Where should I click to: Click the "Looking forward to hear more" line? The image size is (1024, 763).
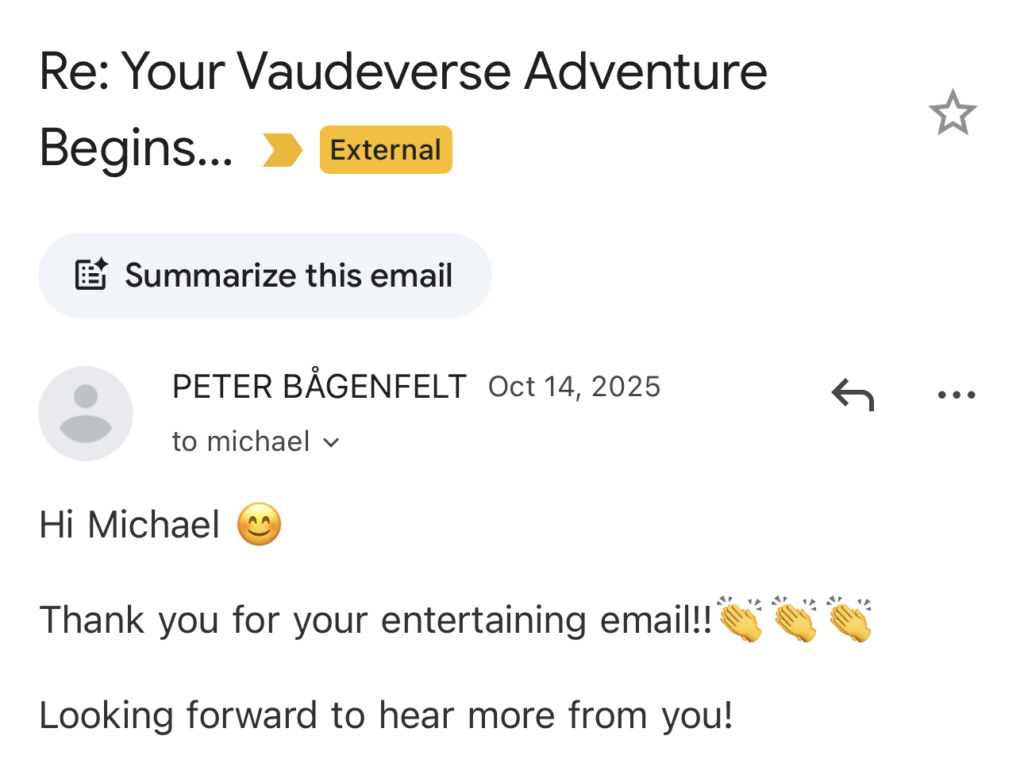coord(385,715)
